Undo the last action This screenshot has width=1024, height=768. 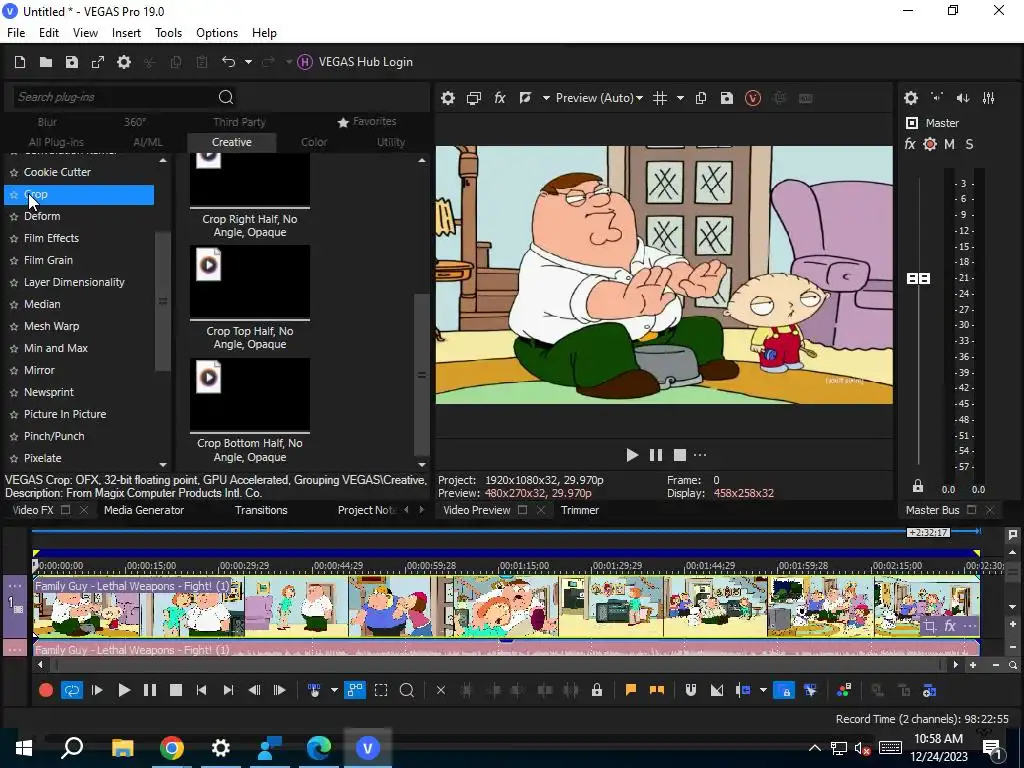pyautogui.click(x=228, y=62)
